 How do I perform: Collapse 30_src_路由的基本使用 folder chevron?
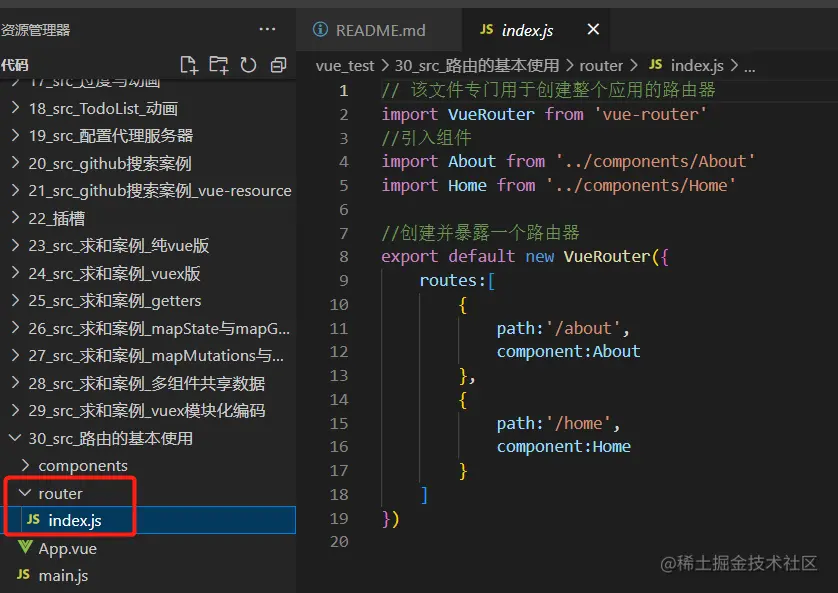pyautogui.click(x=15, y=438)
